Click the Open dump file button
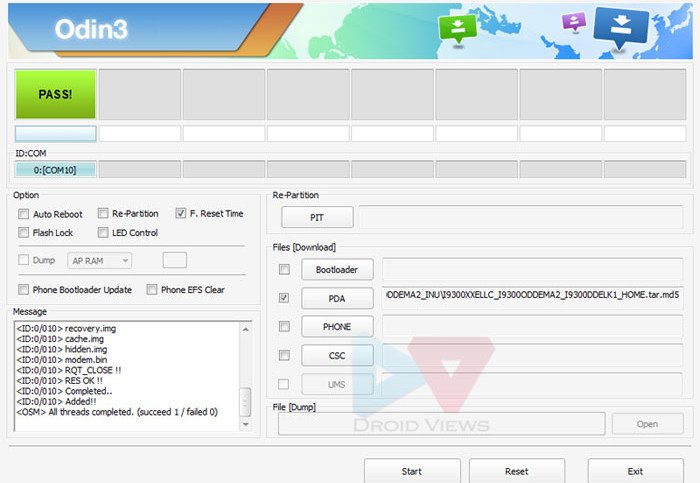Viewport: 700px width, 483px height. click(x=647, y=424)
